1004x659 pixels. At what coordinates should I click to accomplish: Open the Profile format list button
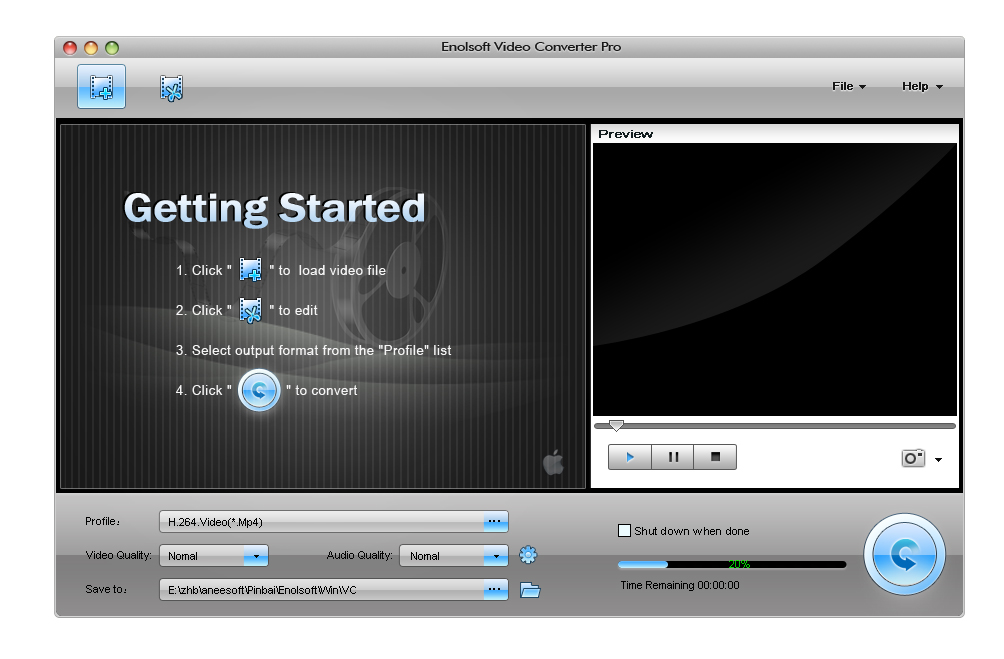(495, 522)
